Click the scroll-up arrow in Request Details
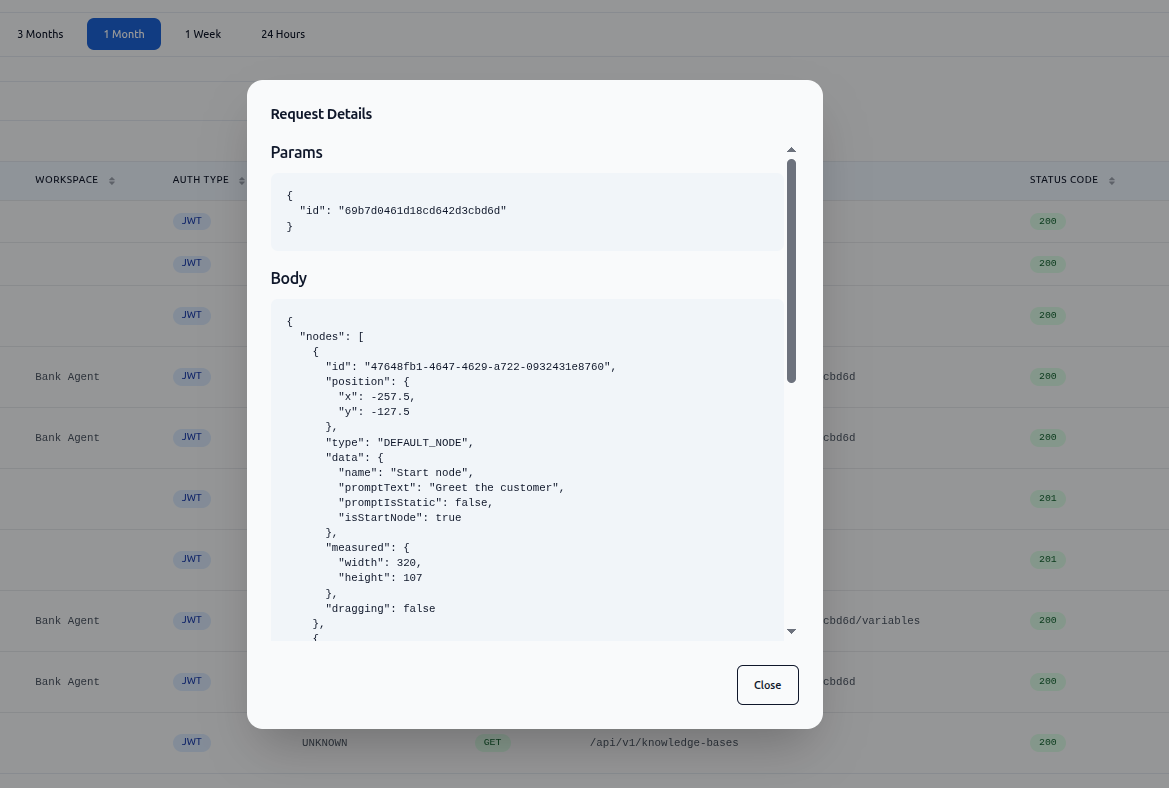Viewport: 1169px width, 788px height. coord(791,150)
